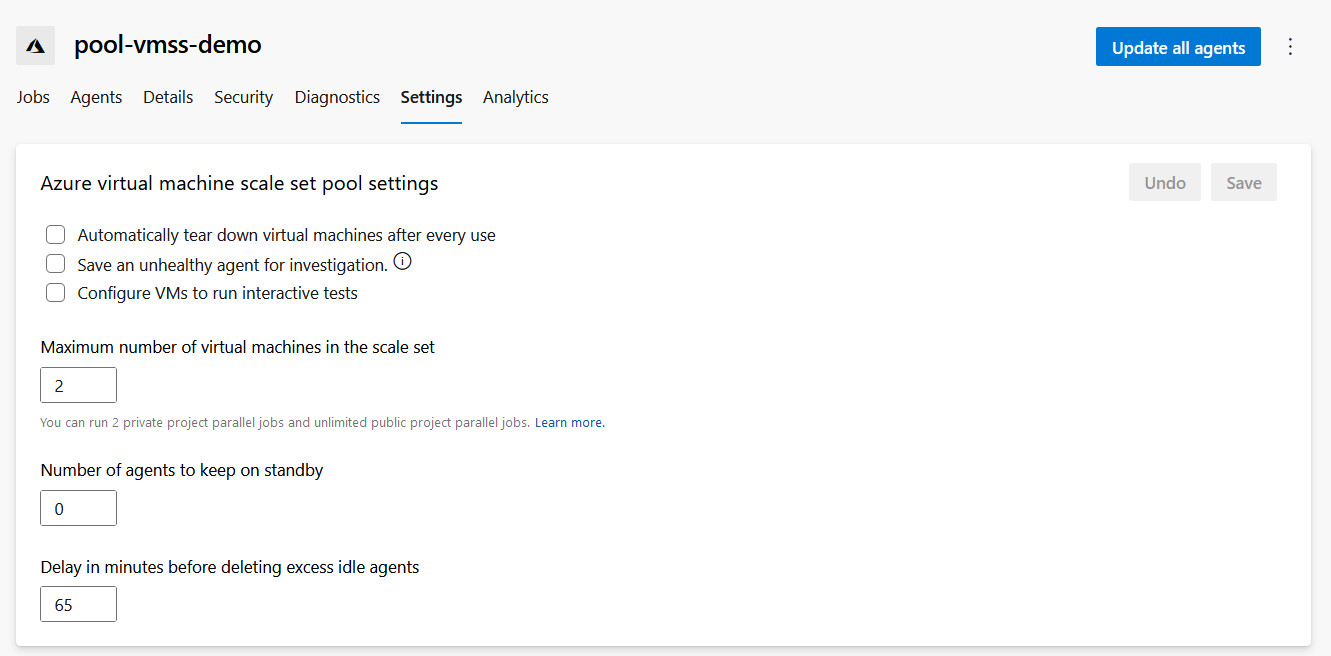Screen dimensions: 1331x656
Task: Click the 'Azure virtual machine scale set pool settings' heading
Action: coord(239,183)
